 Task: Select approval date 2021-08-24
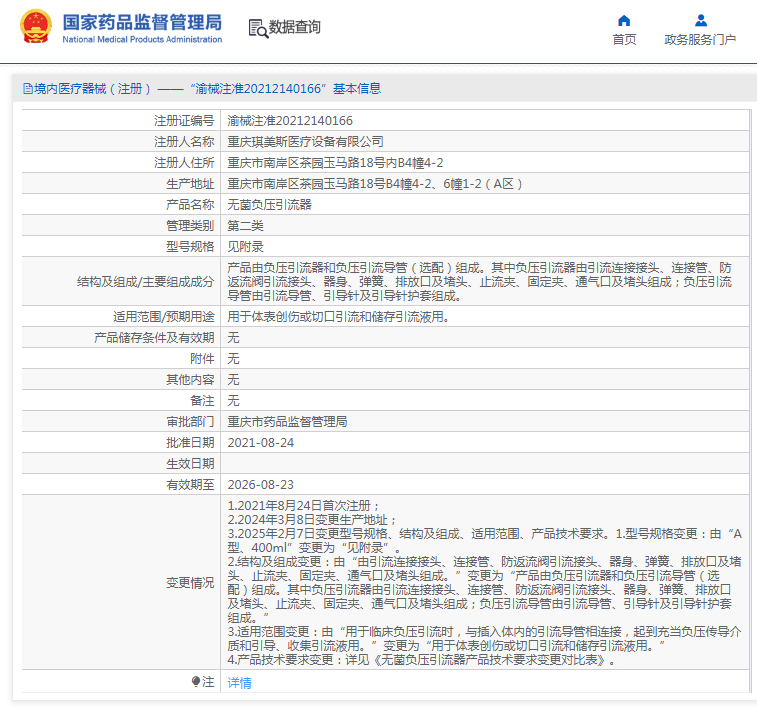click(261, 443)
